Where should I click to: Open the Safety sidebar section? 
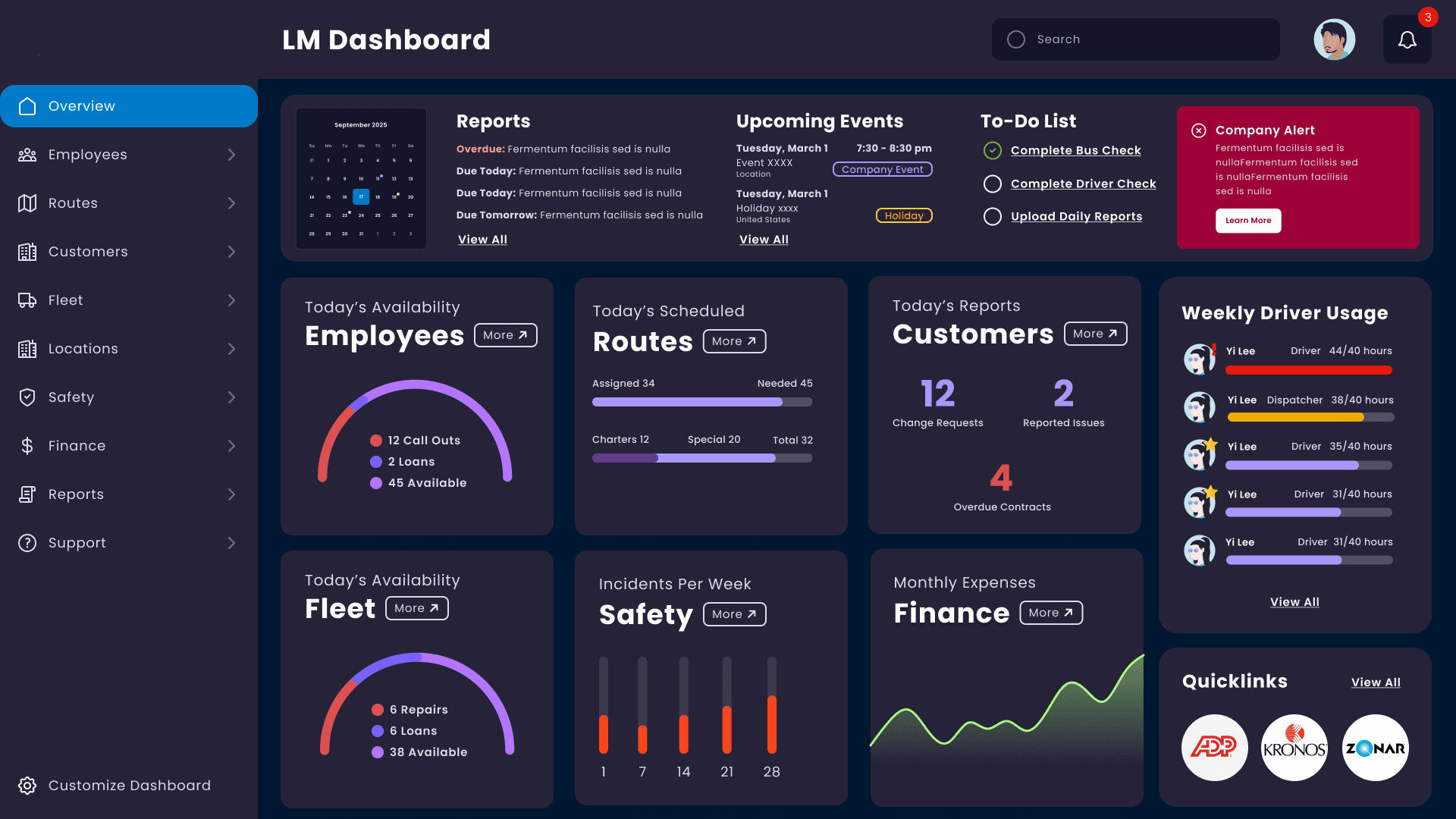pyautogui.click(x=128, y=397)
